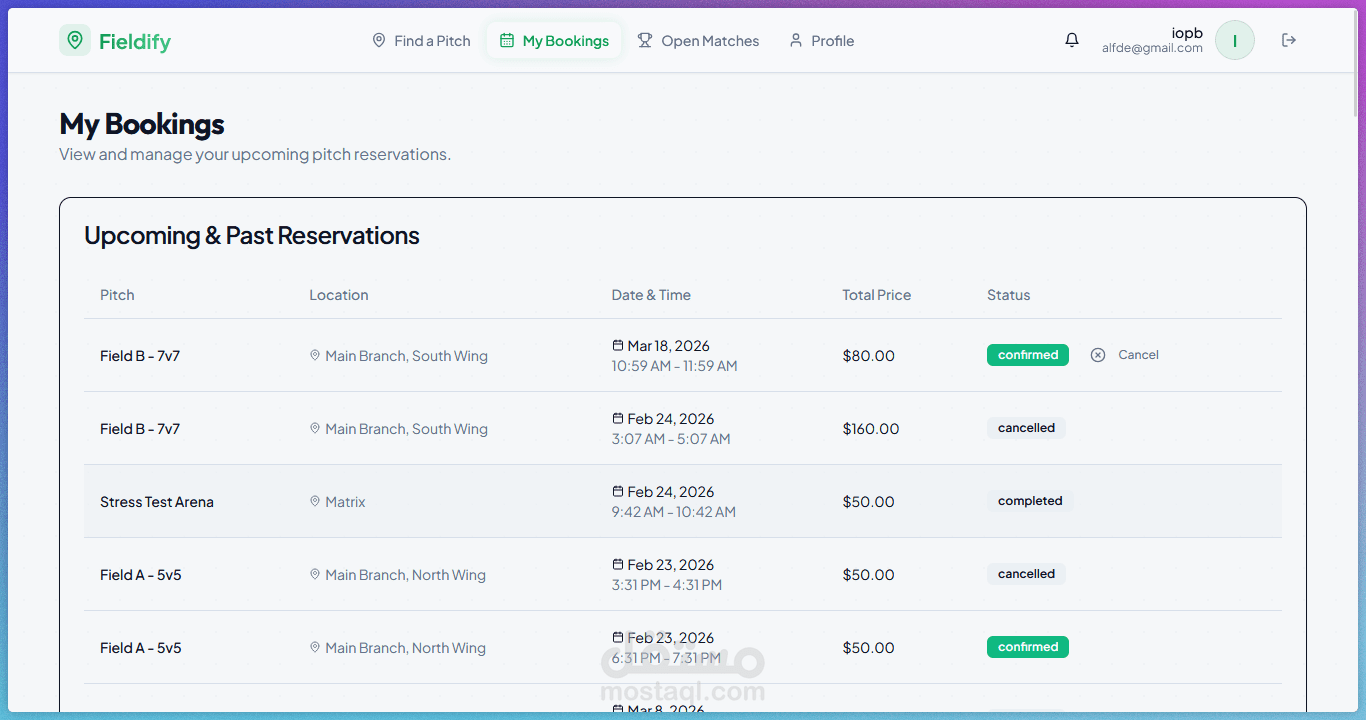This screenshot has width=1366, height=720.
Task: Click the Fieldify brand name link
Action: click(135, 42)
